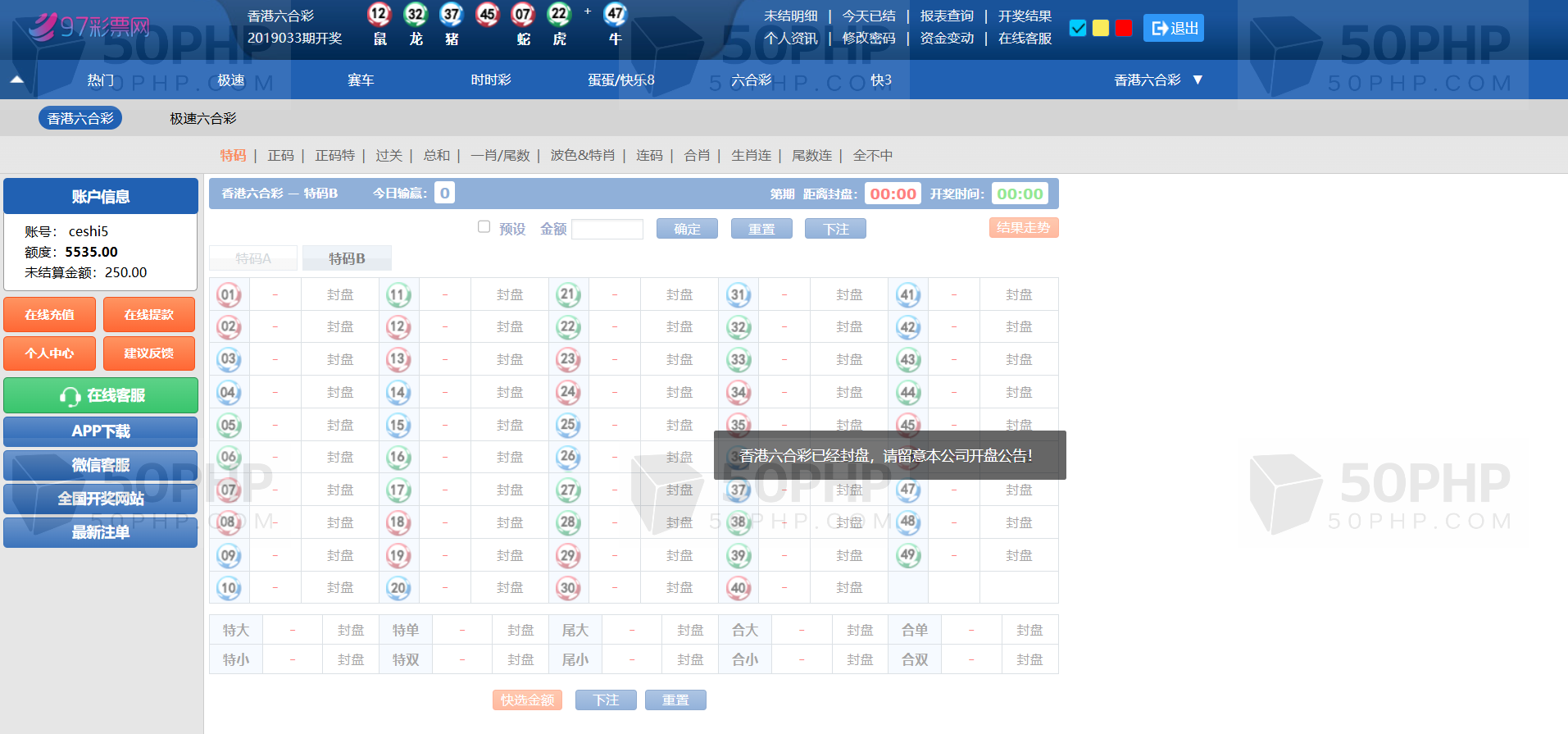
Task: Select the blue theme color box
Action: (x=1078, y=28)
